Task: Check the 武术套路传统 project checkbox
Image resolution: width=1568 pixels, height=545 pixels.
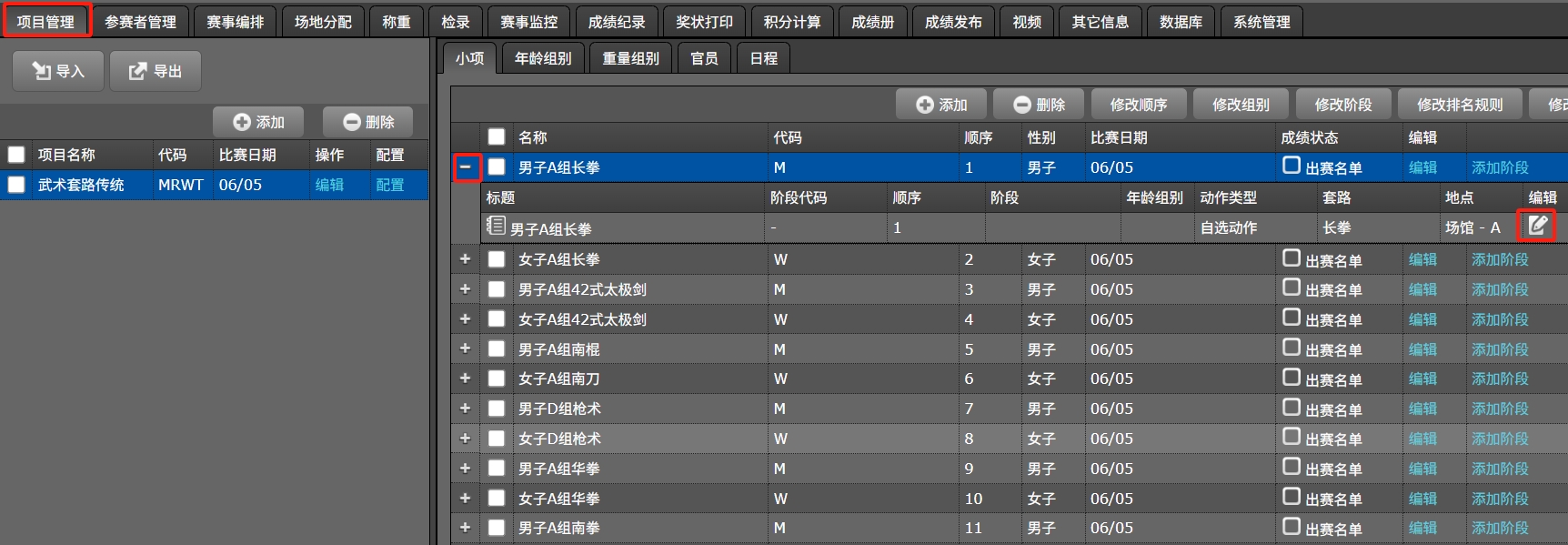Action: click(15, 185)
